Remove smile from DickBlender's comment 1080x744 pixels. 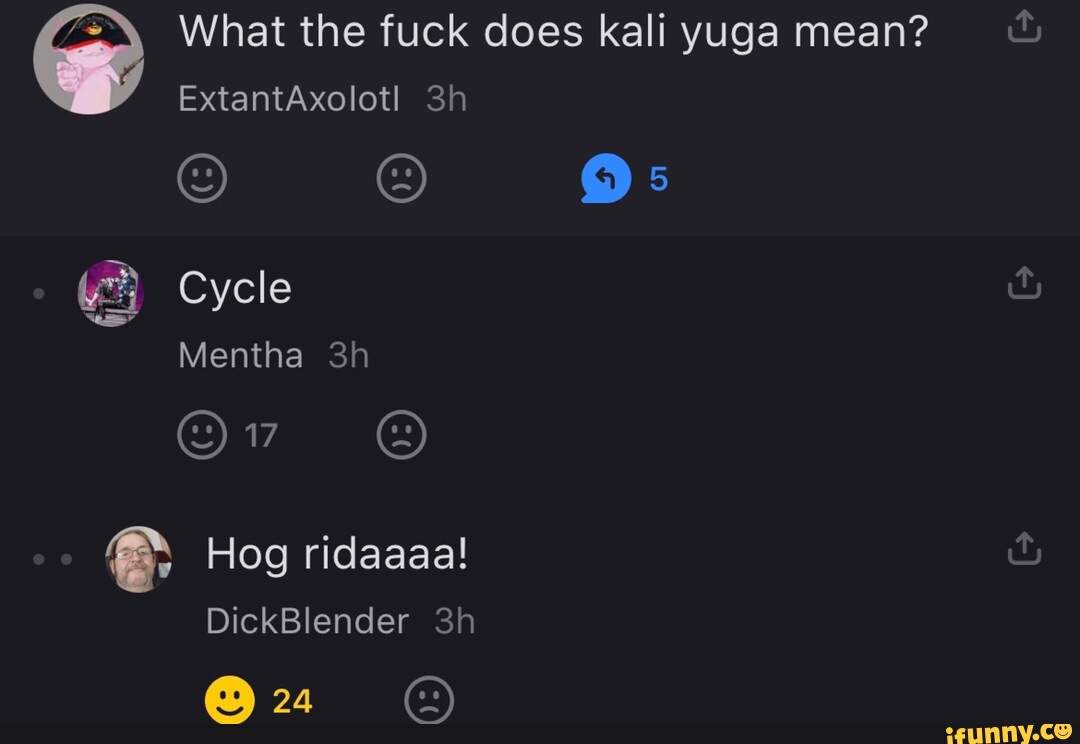229,700
